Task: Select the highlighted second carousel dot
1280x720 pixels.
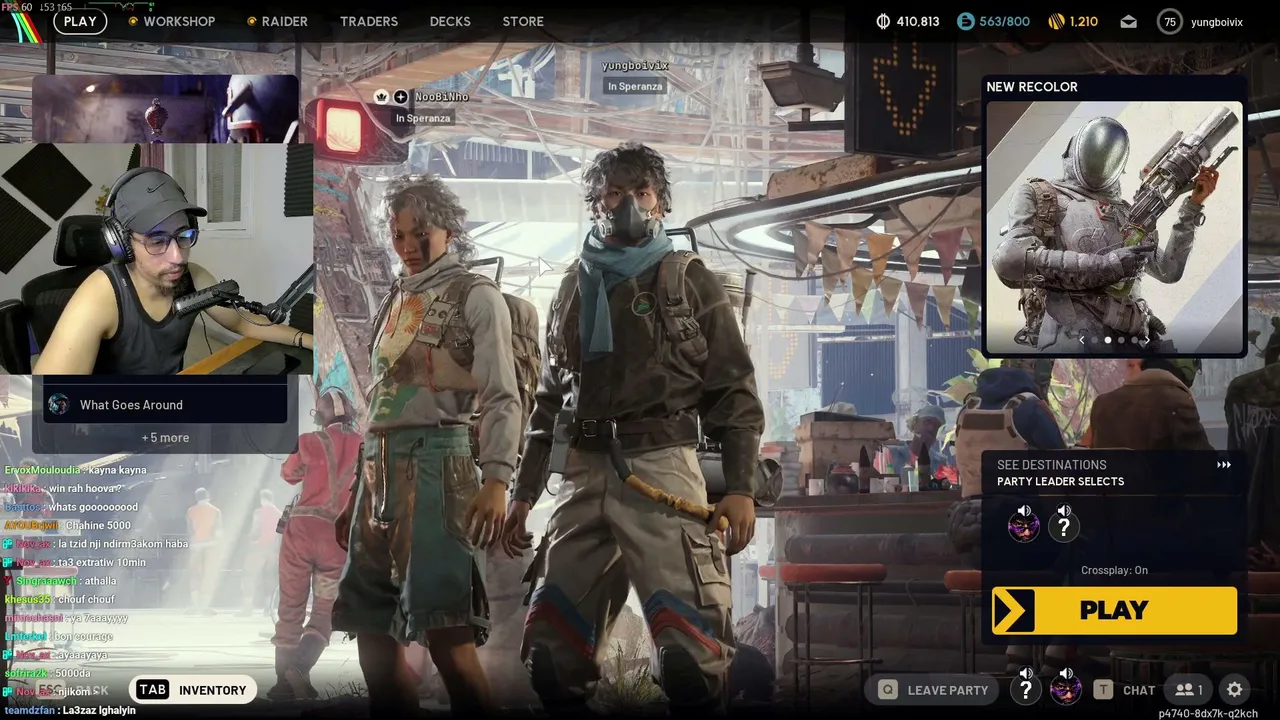Action: 1107,340
